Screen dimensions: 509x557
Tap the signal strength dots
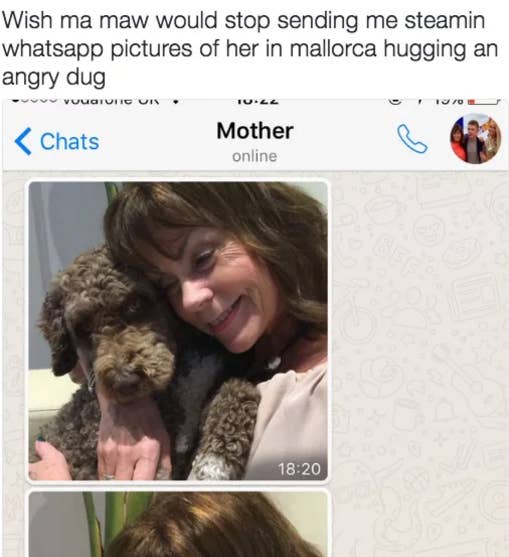(x=34, y=100)
